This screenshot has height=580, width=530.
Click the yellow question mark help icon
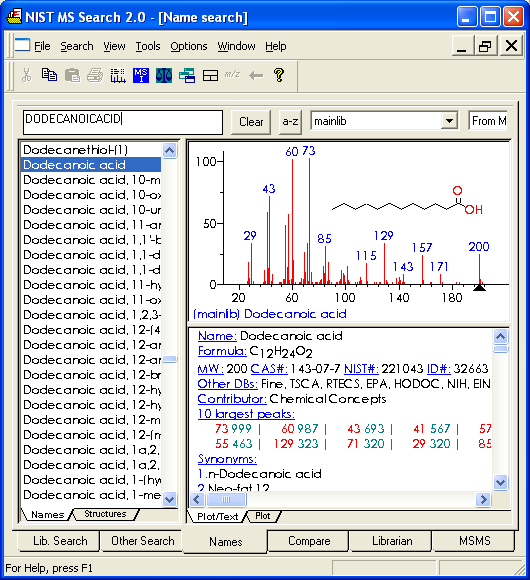click(279, 75)
